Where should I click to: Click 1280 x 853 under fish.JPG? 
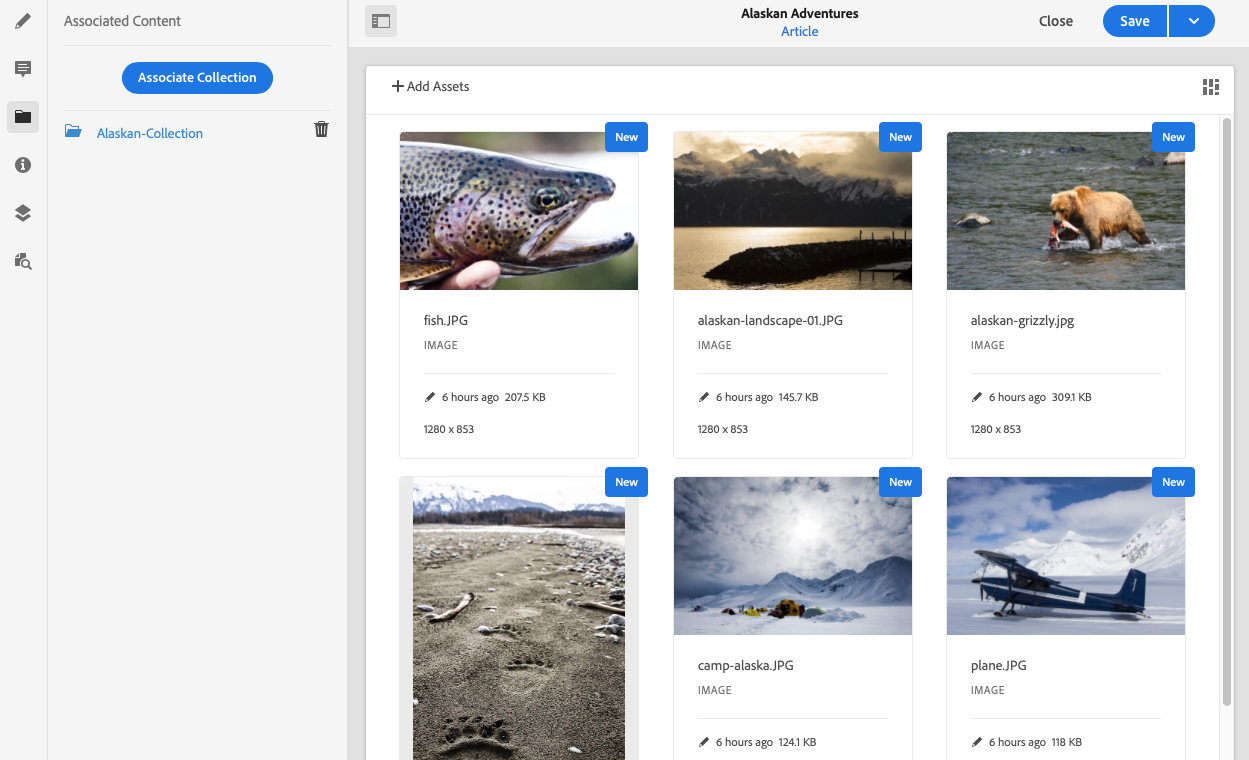click(449, 429)
